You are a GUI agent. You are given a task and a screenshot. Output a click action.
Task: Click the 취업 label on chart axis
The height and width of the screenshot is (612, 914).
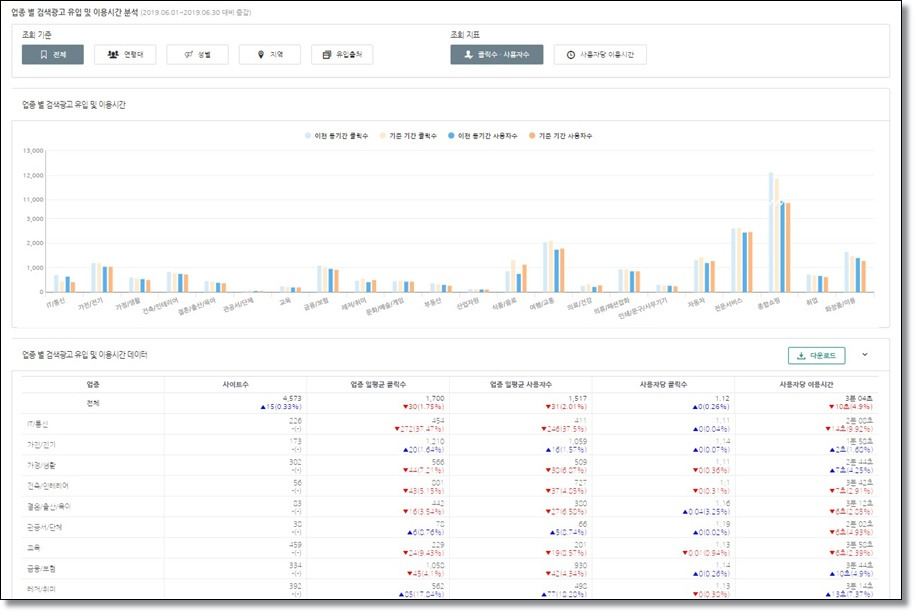(x=811, y=301)
